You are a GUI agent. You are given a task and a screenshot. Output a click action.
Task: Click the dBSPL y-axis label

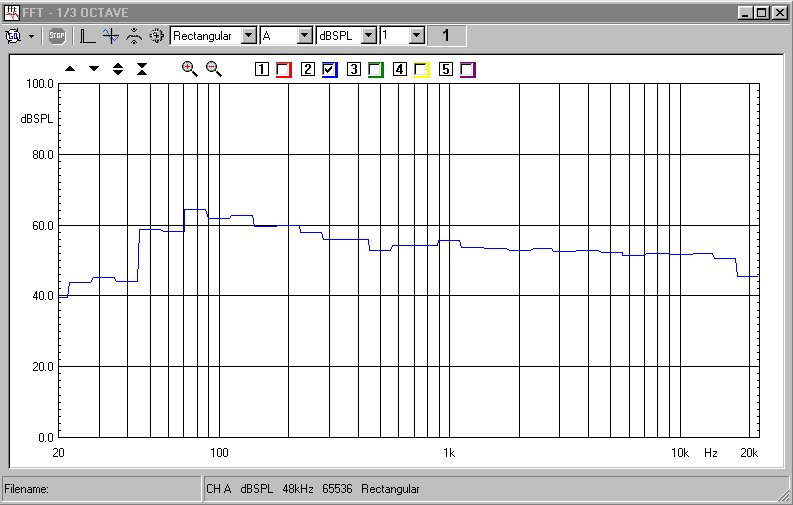pos(36,119)
